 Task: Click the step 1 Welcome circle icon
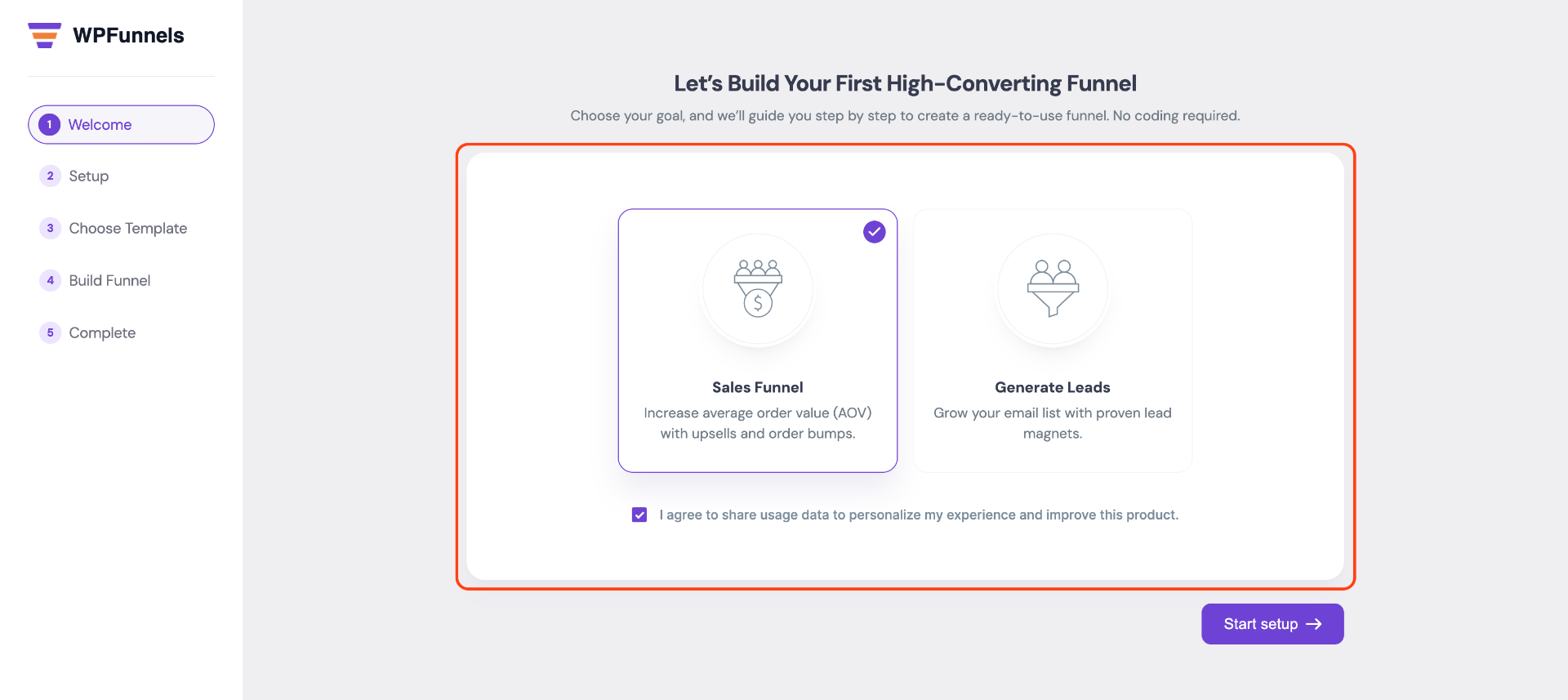point(49,124)
